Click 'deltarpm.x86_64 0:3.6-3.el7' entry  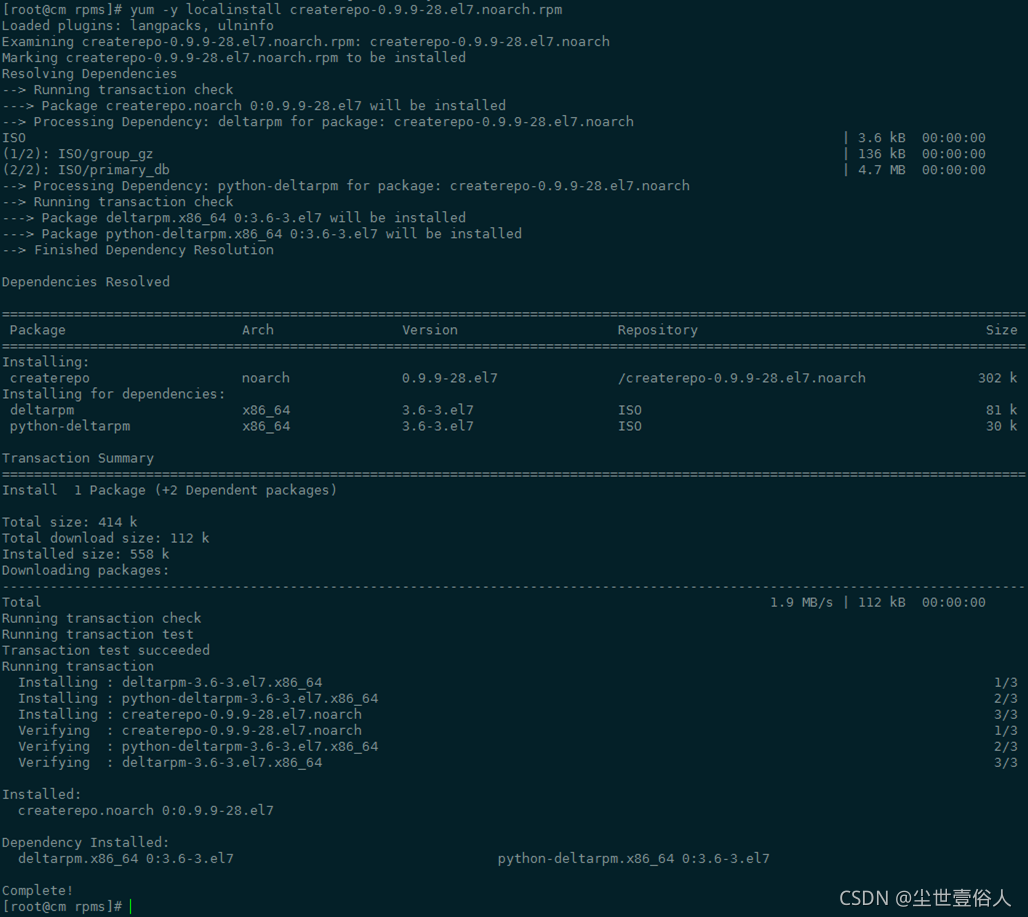tap(125, 859)
